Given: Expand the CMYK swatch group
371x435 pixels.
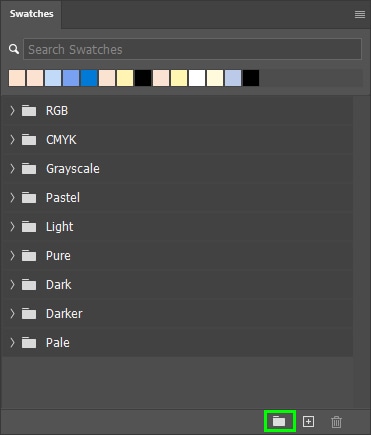Looking at the screenshot, I should (12, 140).
